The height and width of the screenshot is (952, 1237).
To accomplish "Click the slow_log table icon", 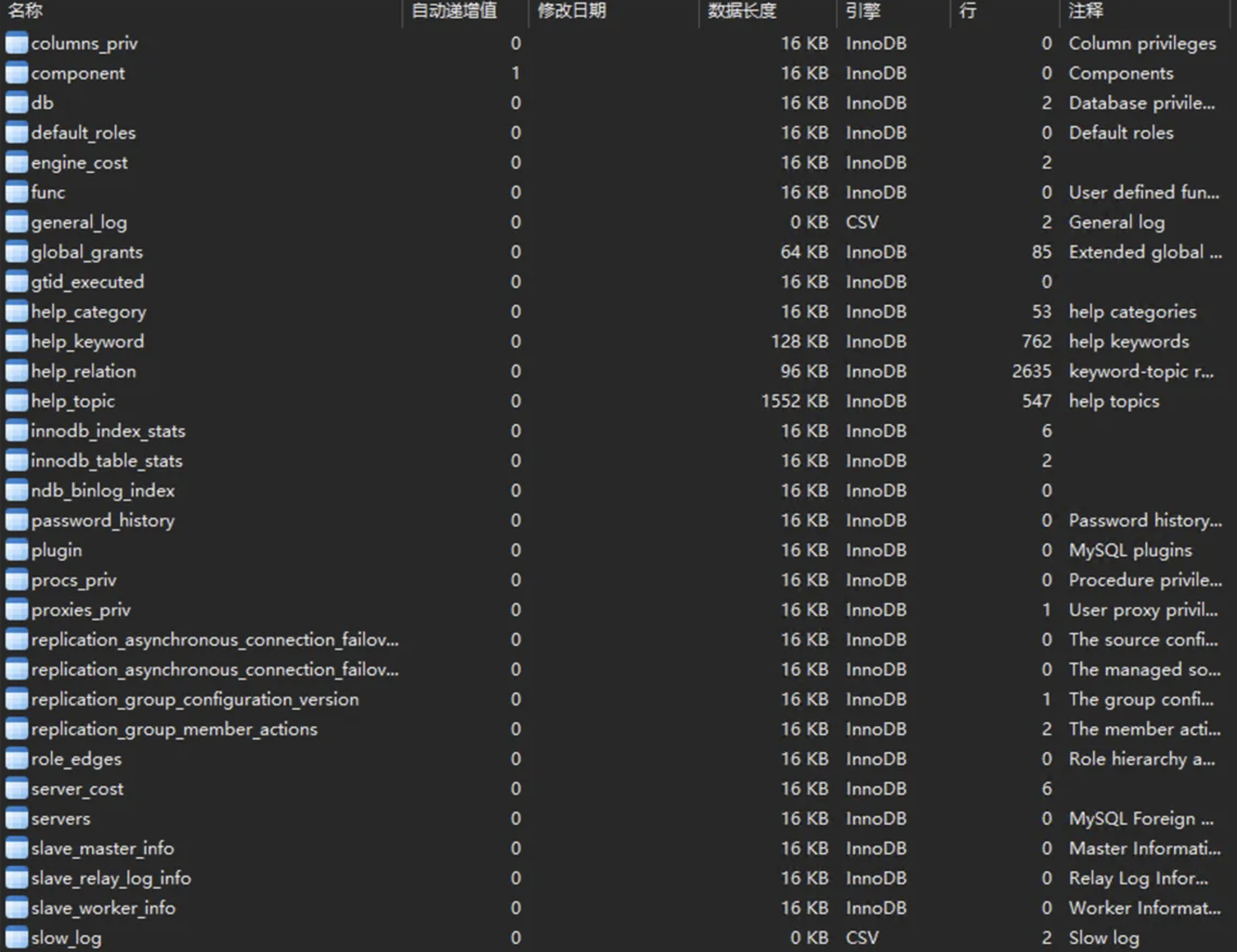I will 16,938.
